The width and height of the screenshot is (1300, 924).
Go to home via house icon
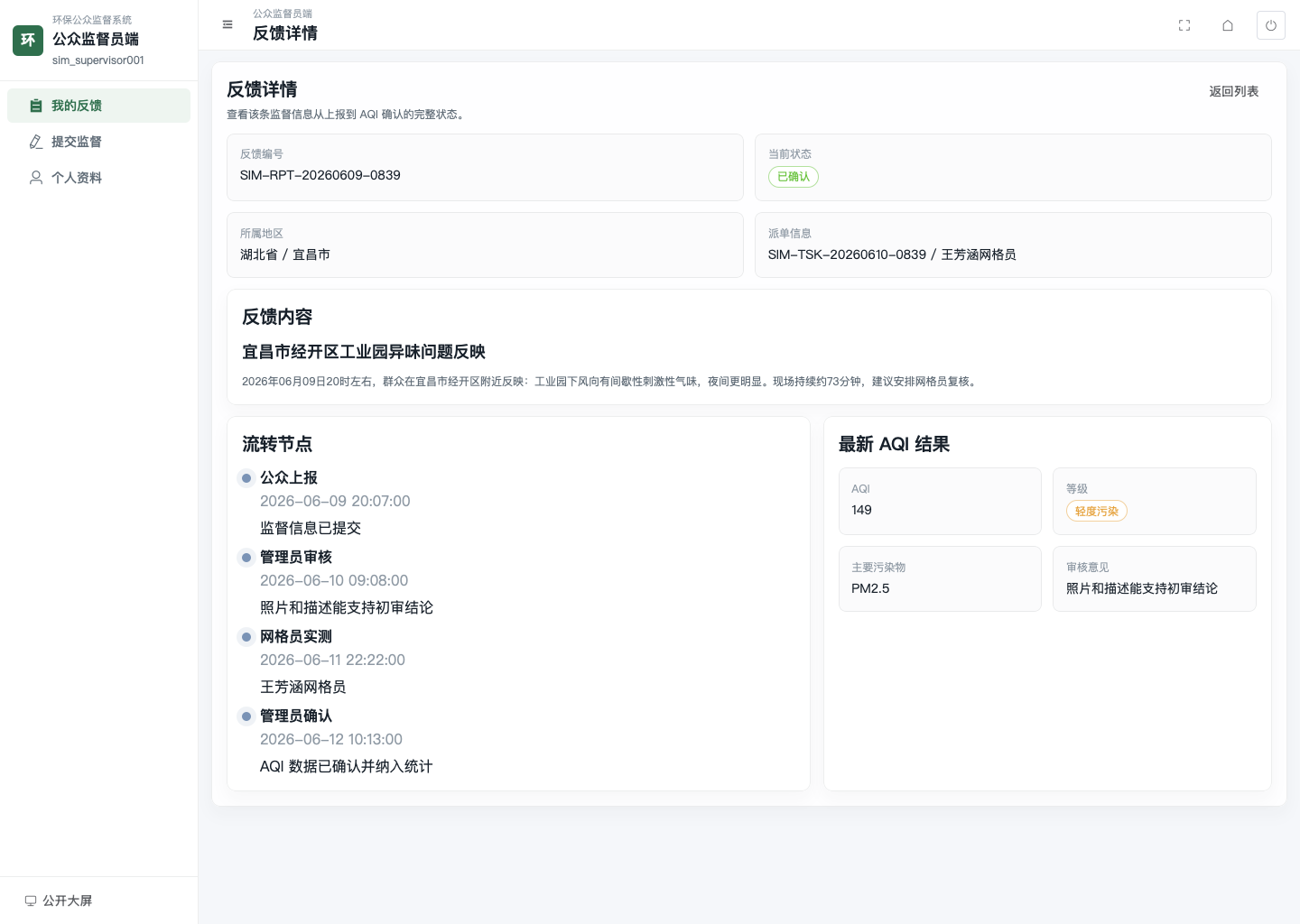[x=1228, y=25]
